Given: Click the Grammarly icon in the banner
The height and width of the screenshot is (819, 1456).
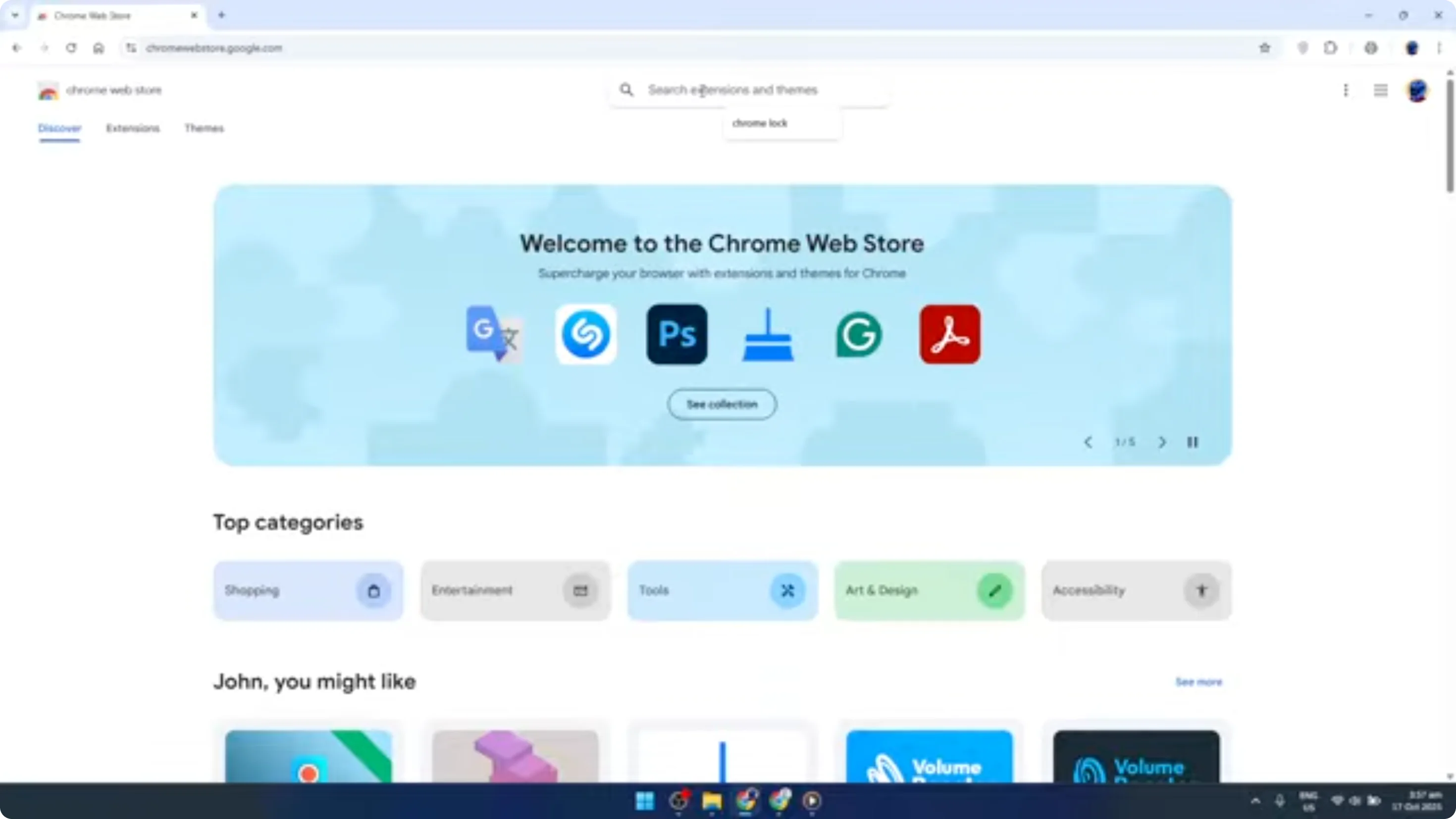Looking at the screenshot, I should tap(859, 334).
